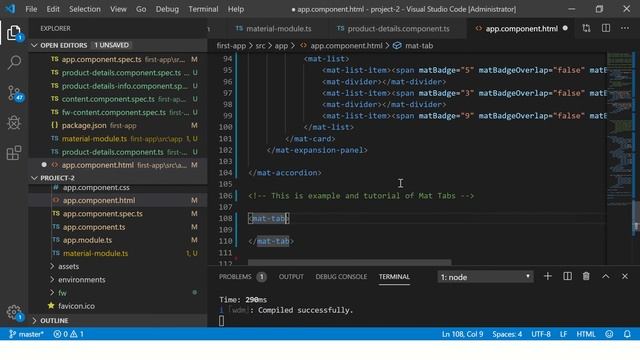Collapse the Open Editors section

point(34,45)
